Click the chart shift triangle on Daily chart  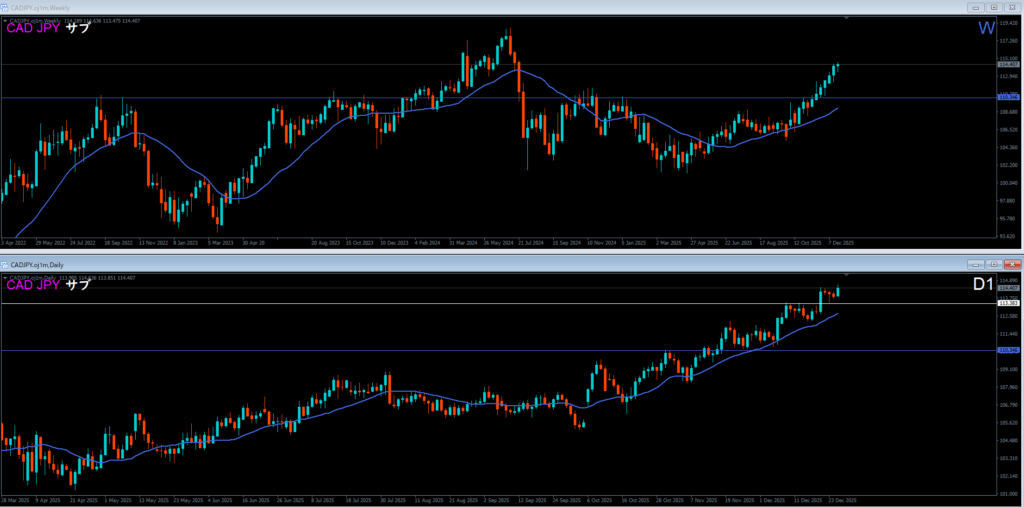[x=848, y=273]
